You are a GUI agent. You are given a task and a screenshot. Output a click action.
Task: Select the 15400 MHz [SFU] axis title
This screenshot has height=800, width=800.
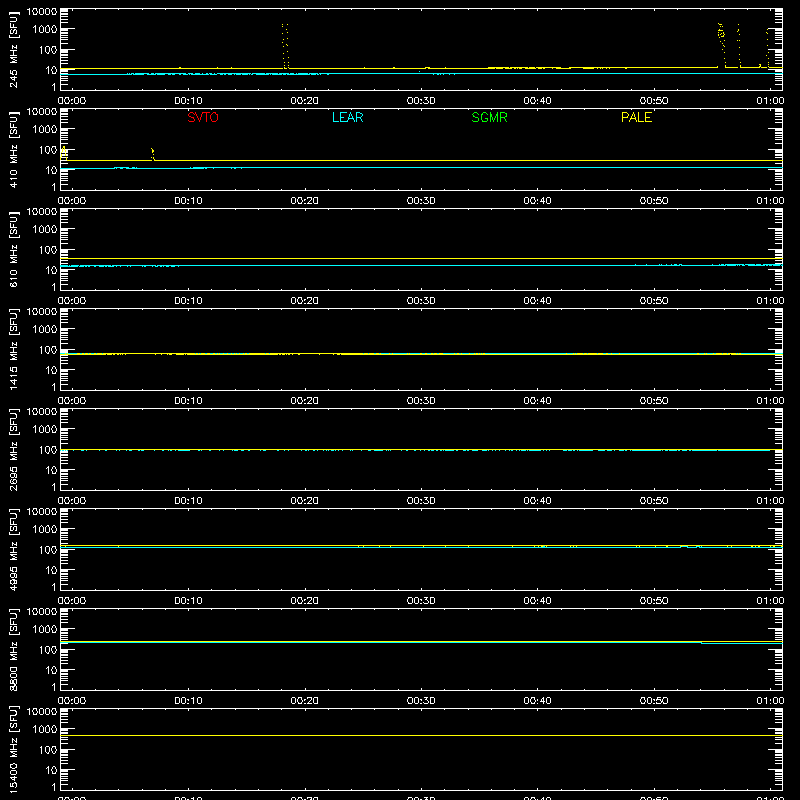point(13,749)
